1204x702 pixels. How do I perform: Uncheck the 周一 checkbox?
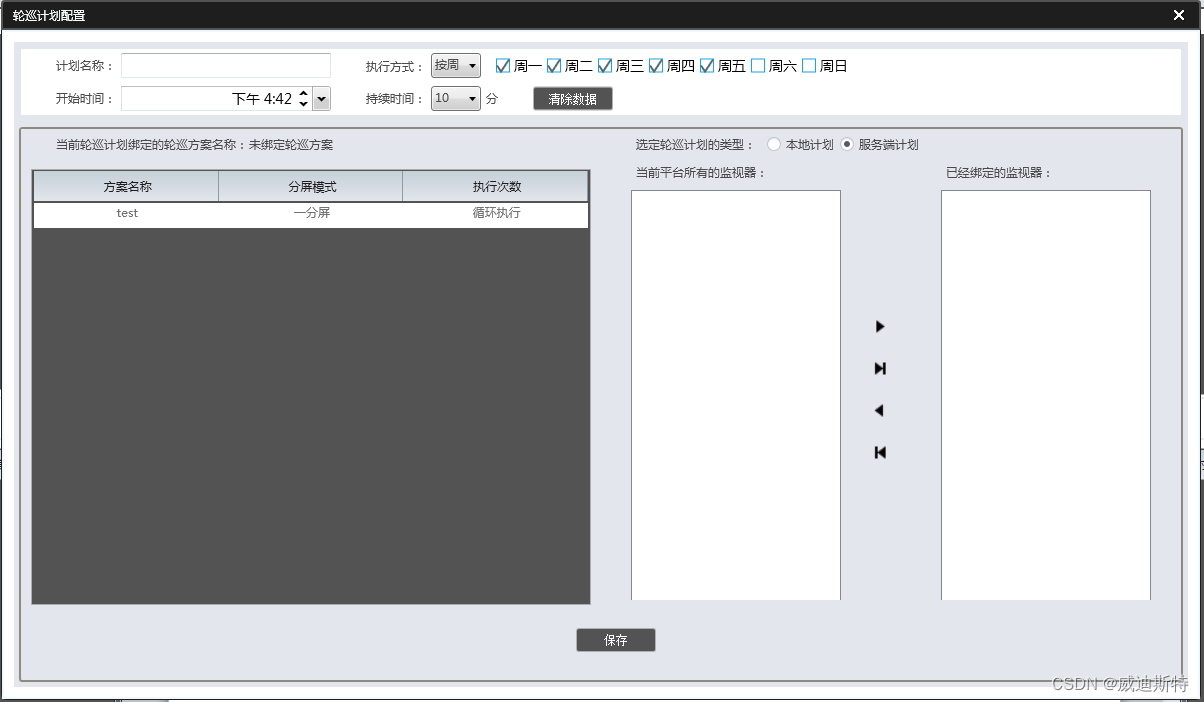pyautogui.click(x=503, y=66)
